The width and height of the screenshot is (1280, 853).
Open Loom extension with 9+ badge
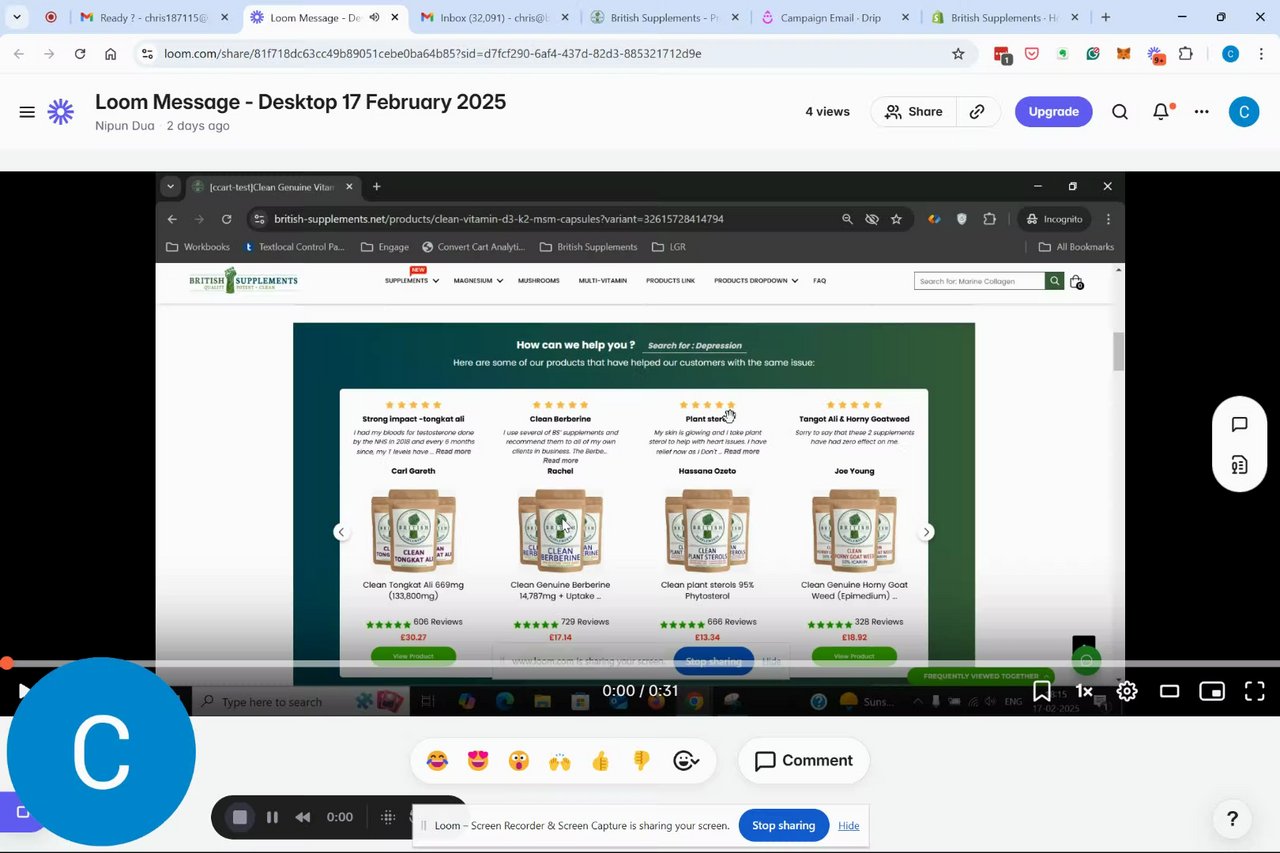(x=1156, y=55)
